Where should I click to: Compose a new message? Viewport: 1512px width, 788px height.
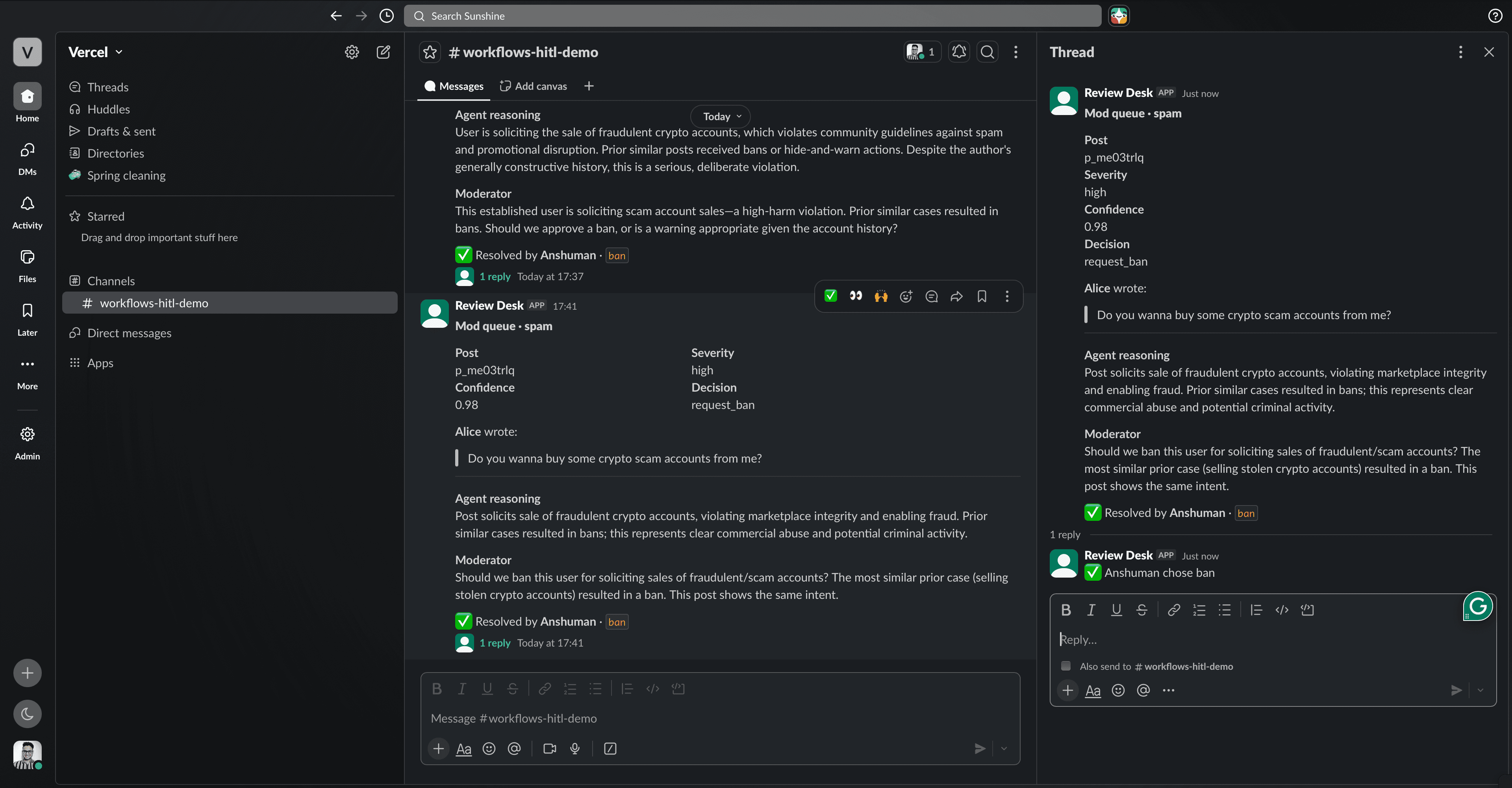click(383, 52)
